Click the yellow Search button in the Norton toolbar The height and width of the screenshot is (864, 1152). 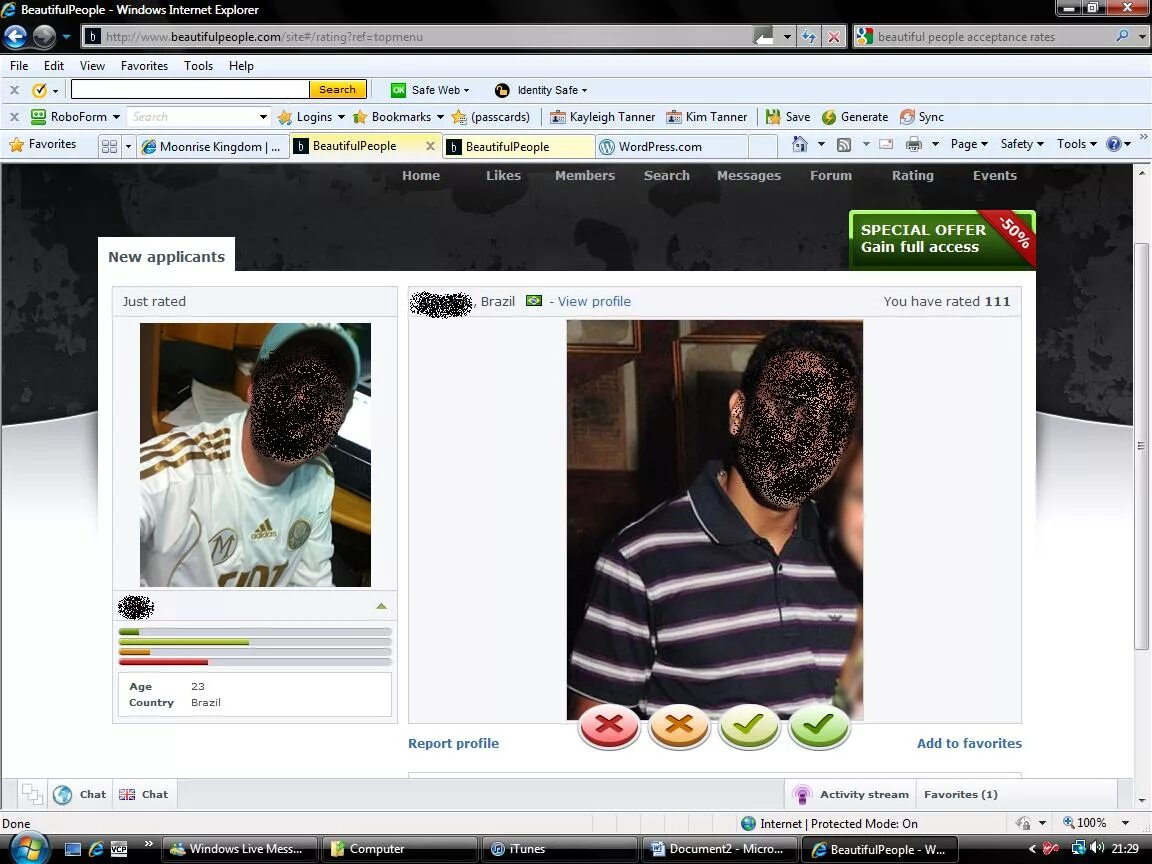(337, 90)
